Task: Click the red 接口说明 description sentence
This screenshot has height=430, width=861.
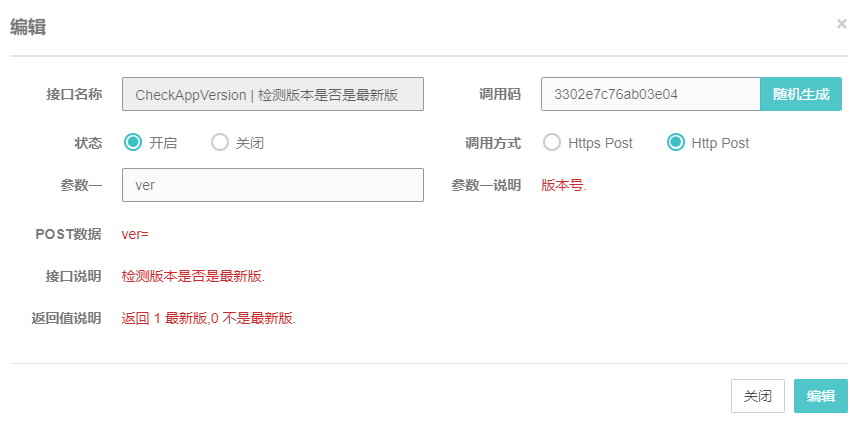Action: [x=193, y=276]
